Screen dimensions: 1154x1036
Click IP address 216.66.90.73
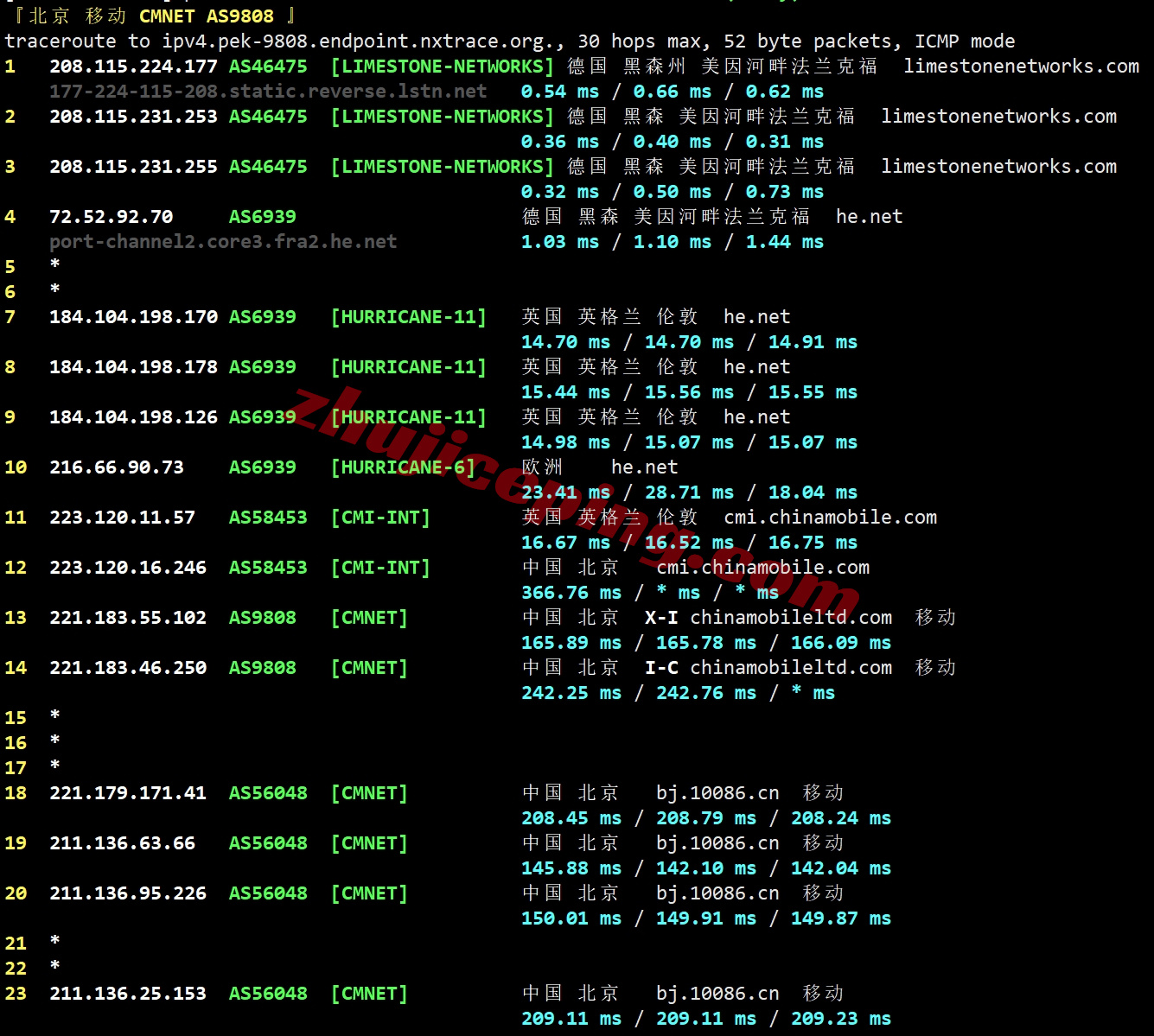(x=117, y=467)
